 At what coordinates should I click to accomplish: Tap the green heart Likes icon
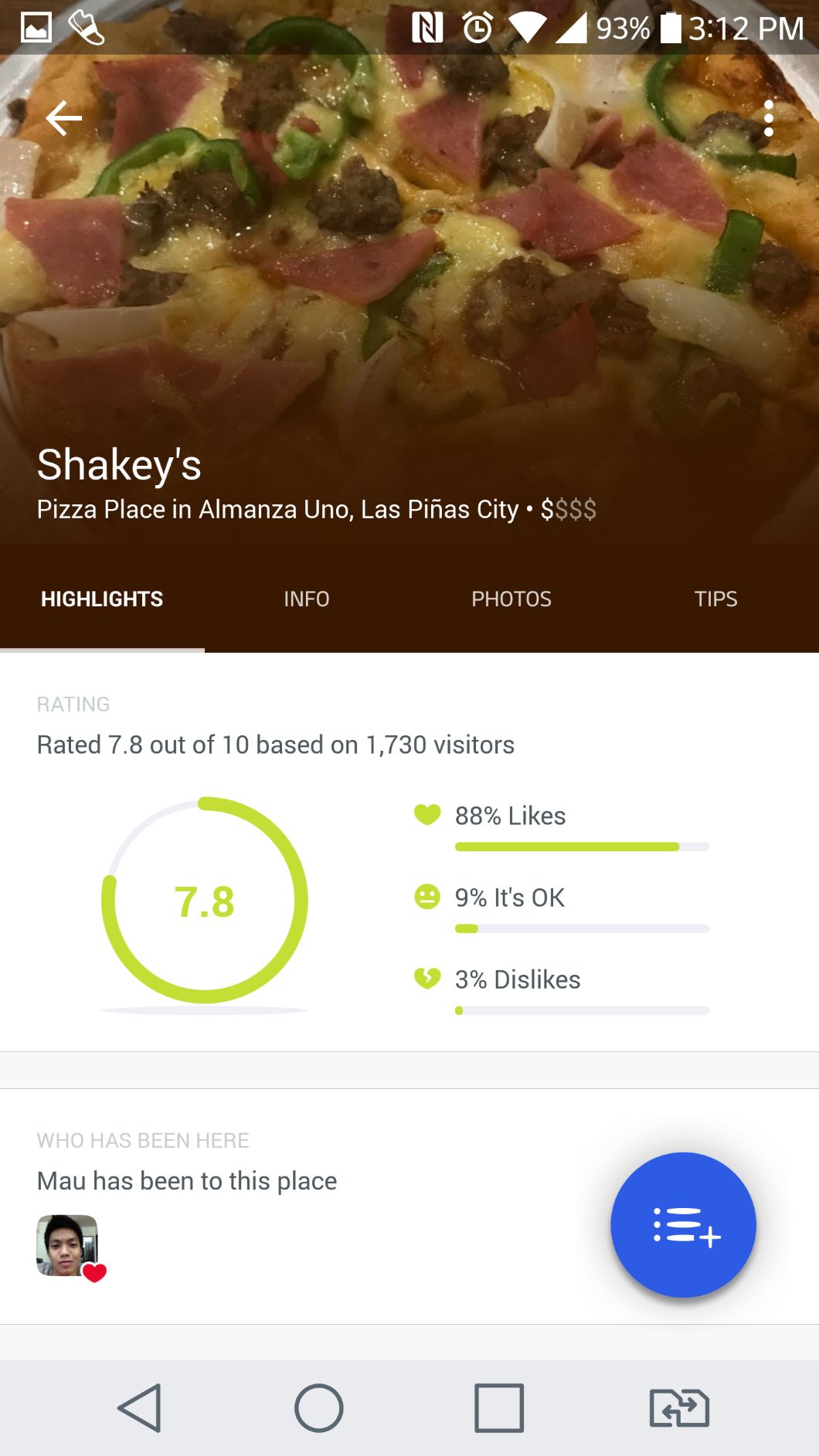pos(426,814)
